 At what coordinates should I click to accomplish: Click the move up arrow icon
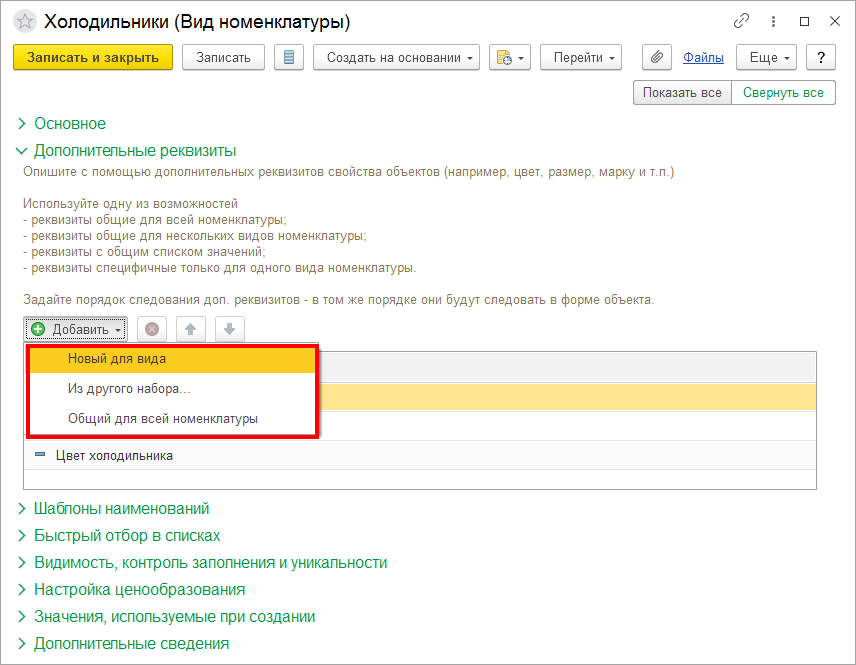coord(190,329)
